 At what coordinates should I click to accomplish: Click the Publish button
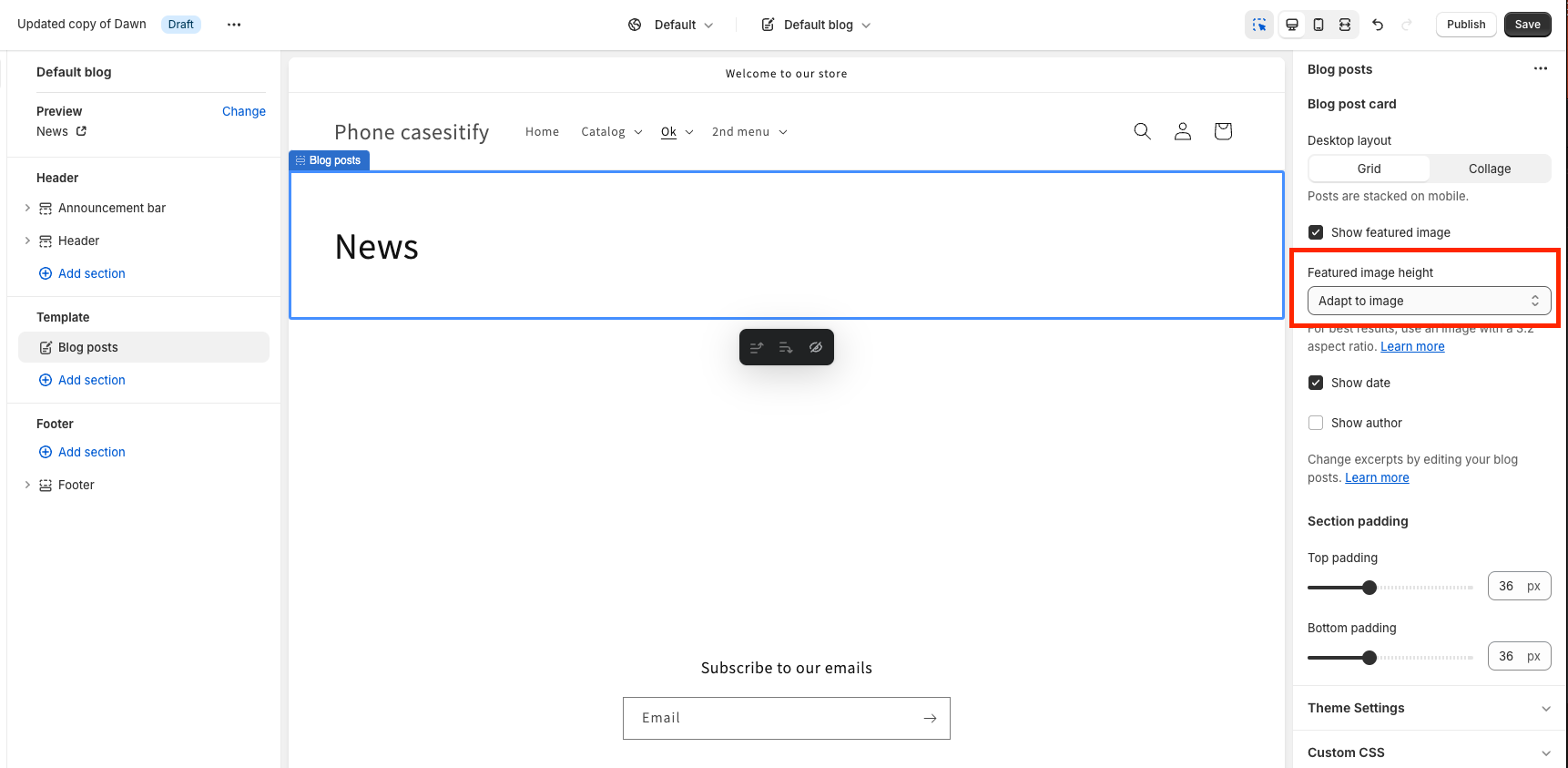click(x=1465, y=25)
